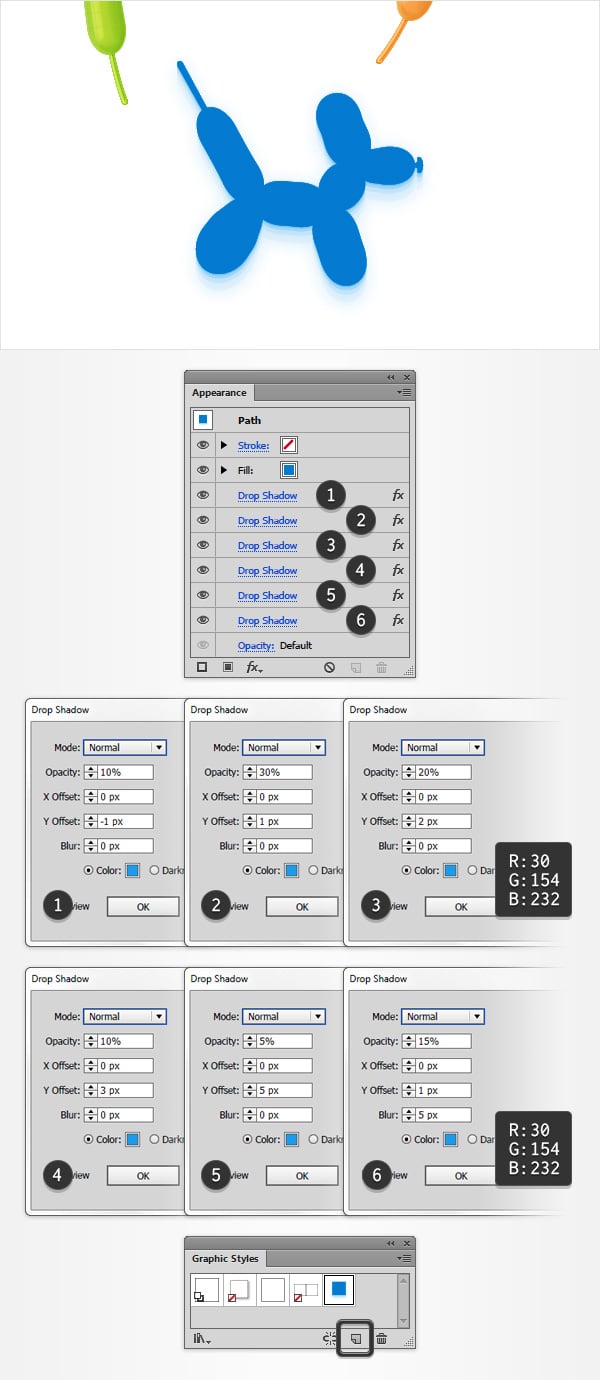Click the Opacity stepper beside 20%
This screenshot has height=1380, width=600.
tap(407, 772)
